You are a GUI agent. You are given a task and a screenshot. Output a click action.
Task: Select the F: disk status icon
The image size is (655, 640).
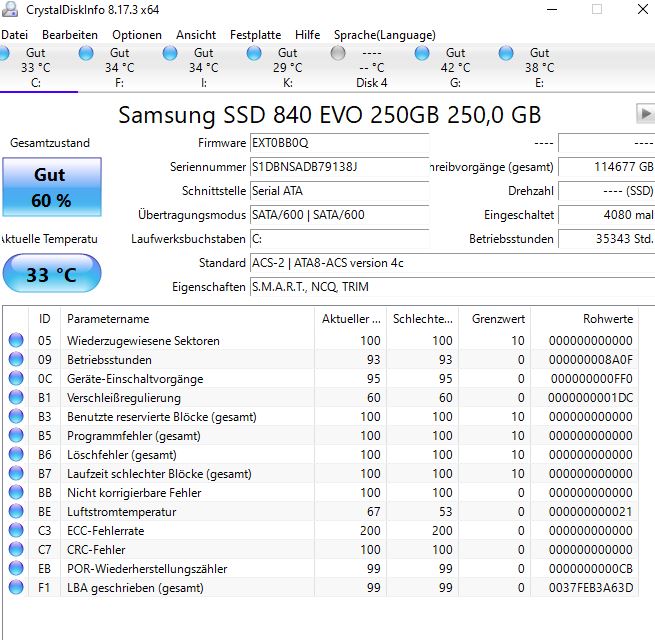coord(86,53)
